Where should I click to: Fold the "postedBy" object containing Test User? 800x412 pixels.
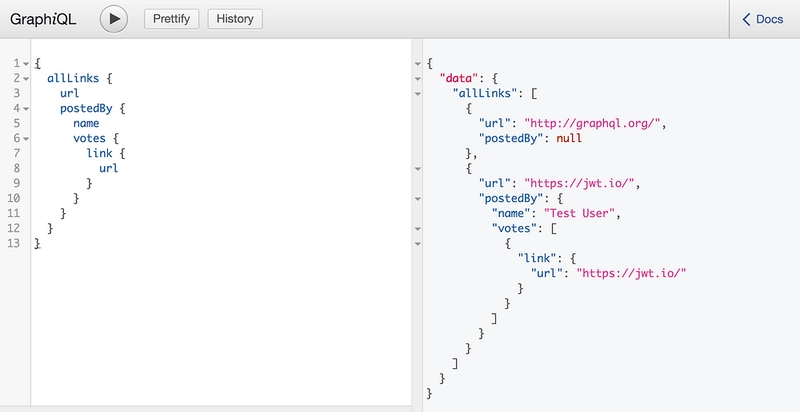(x=419, y=198)
